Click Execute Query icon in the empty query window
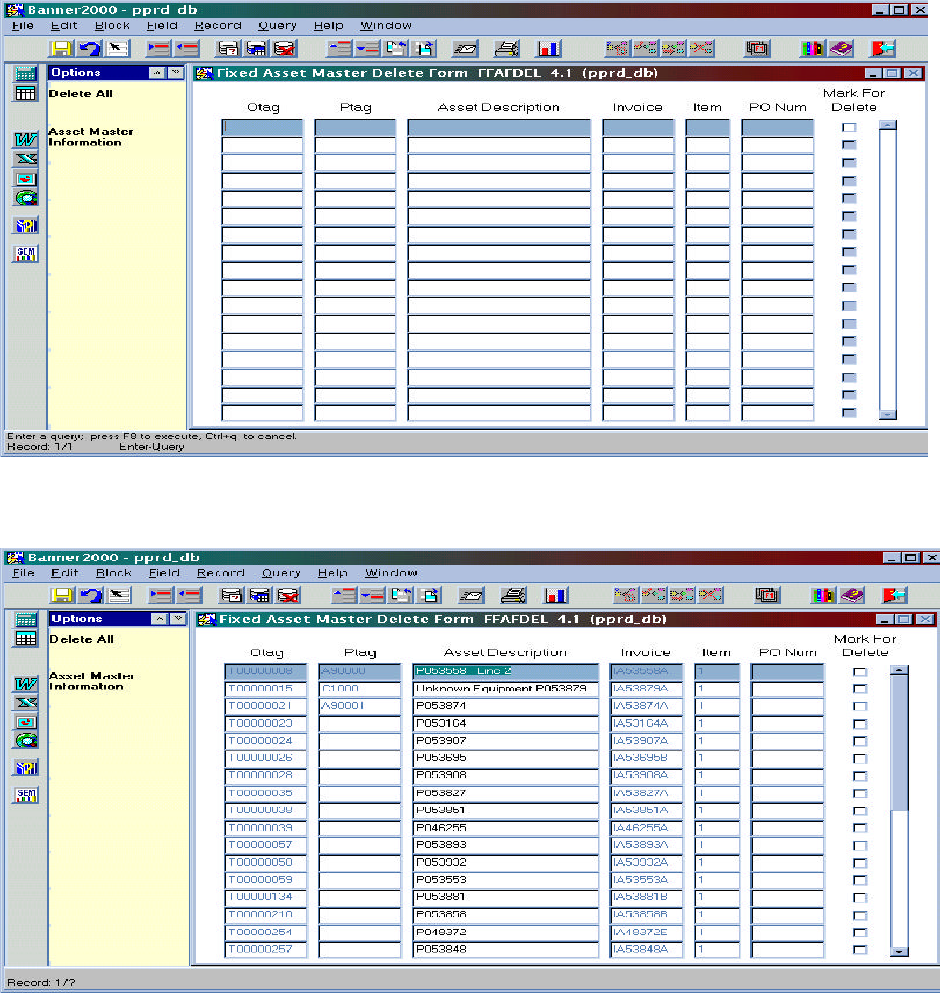This screenshot has height=993, width=940. click(256, 49)
